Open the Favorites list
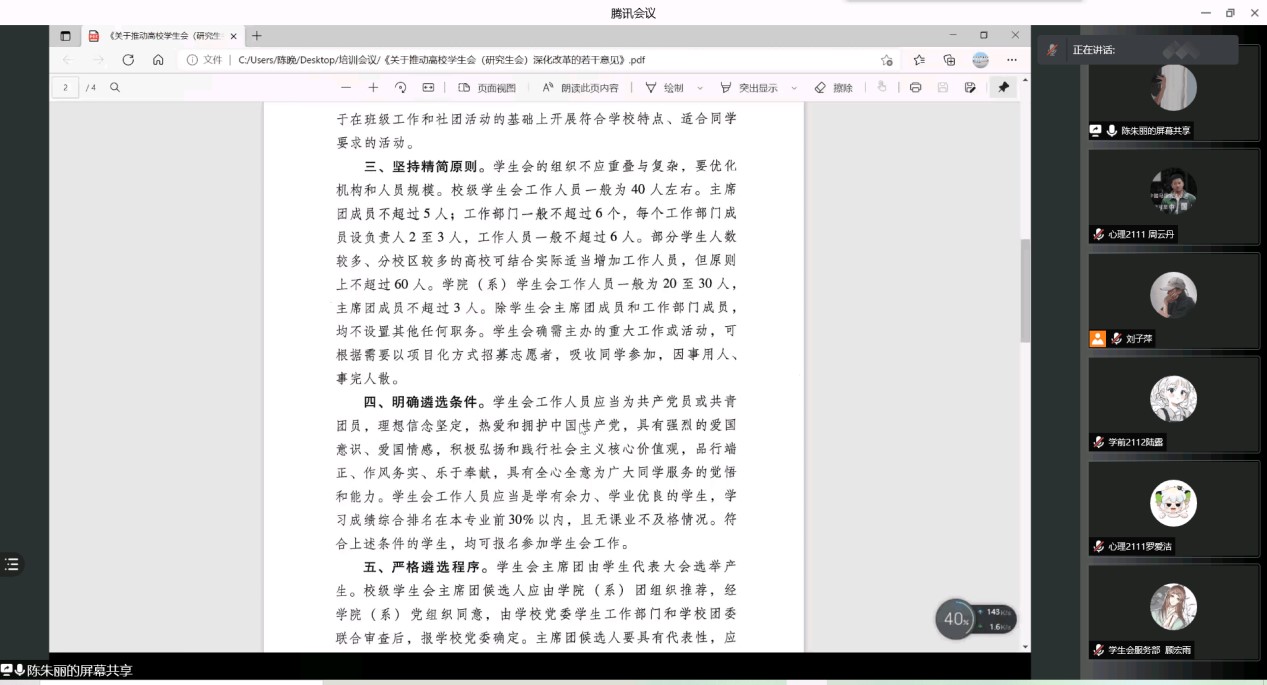 coord(919,60)
